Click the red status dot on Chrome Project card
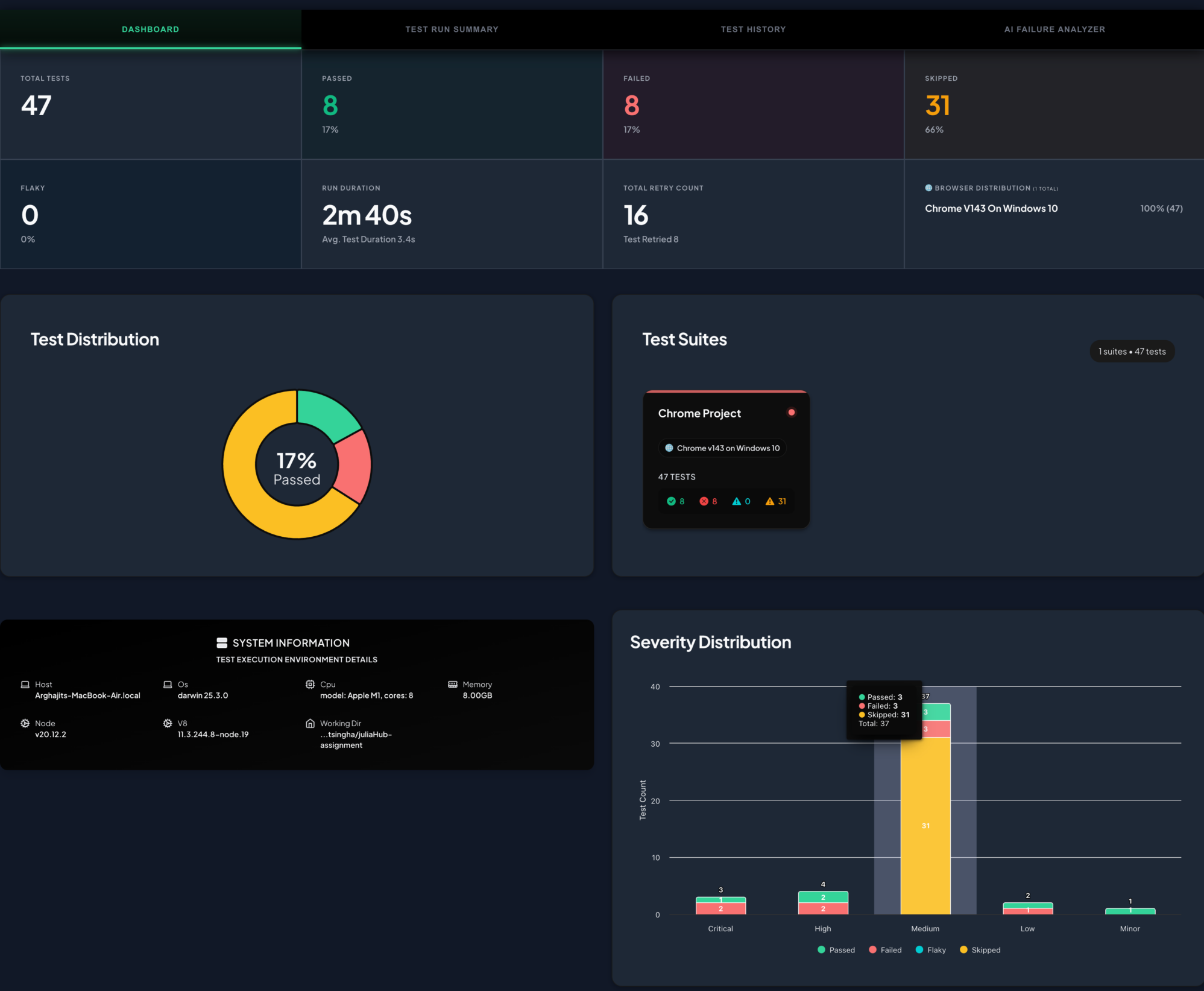This screenshot has width=1204, height=991. (791, 413)
